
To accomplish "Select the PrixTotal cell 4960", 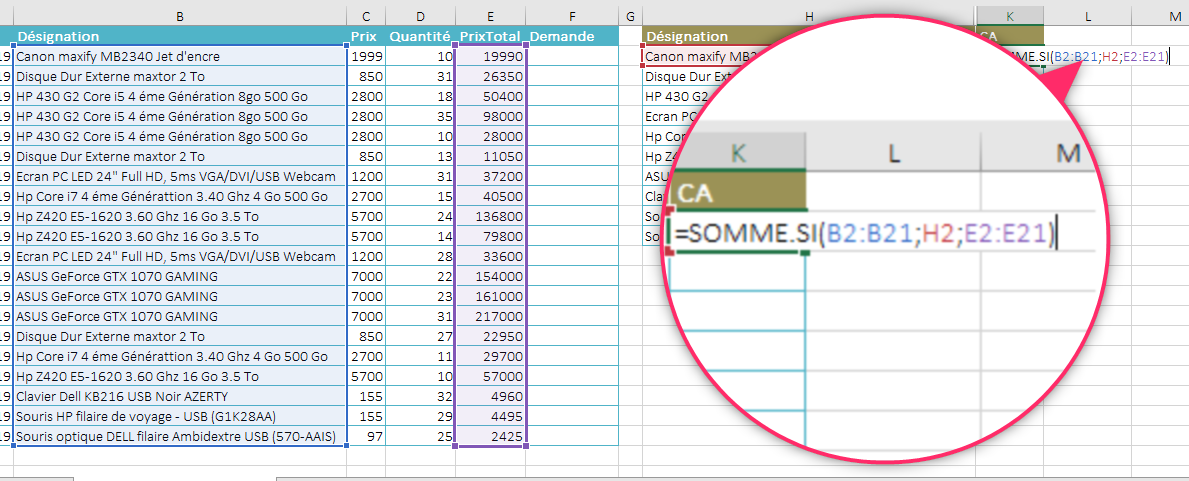I will point(491,396).
